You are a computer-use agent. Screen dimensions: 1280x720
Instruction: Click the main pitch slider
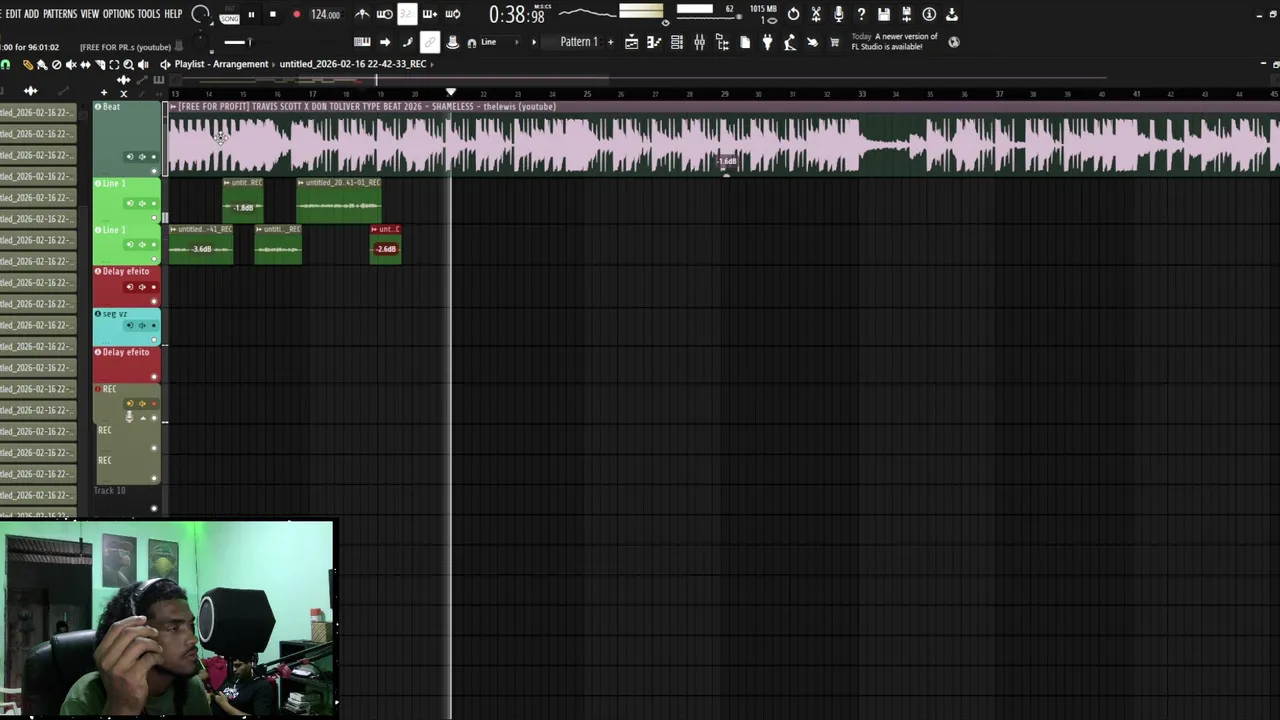coord(238,42)
